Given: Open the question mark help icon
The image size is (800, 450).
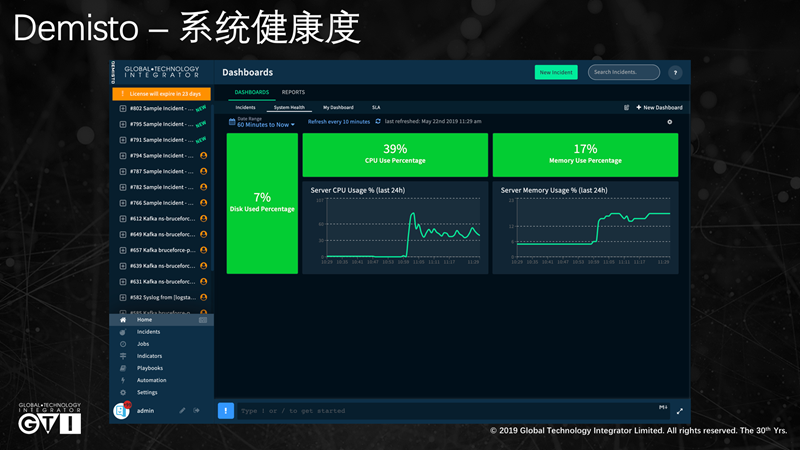Looking at the screenshot, I should [x=675, y=72].
